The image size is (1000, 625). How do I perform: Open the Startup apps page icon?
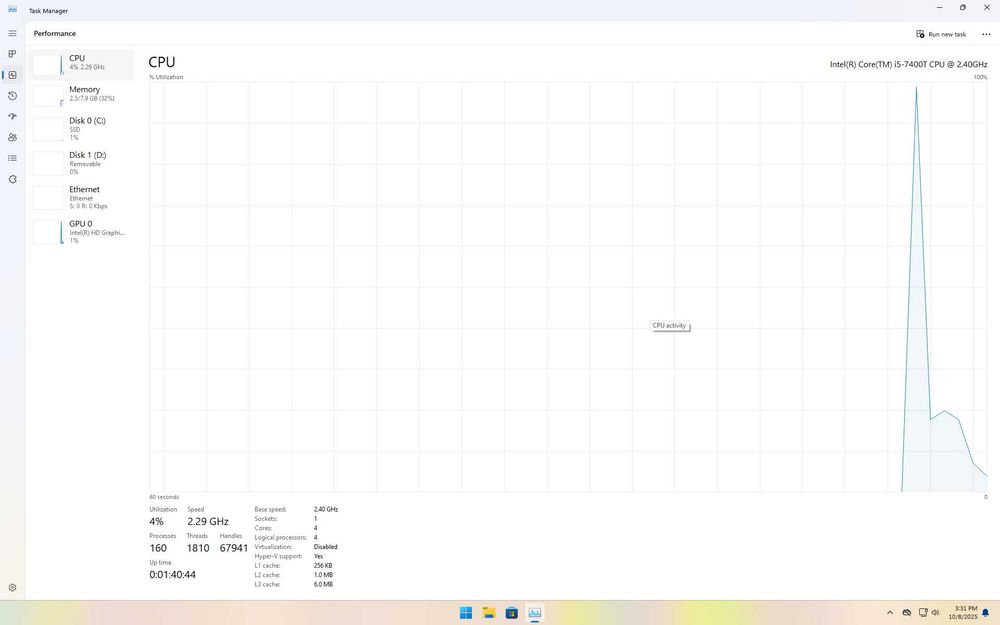point(12,117)
